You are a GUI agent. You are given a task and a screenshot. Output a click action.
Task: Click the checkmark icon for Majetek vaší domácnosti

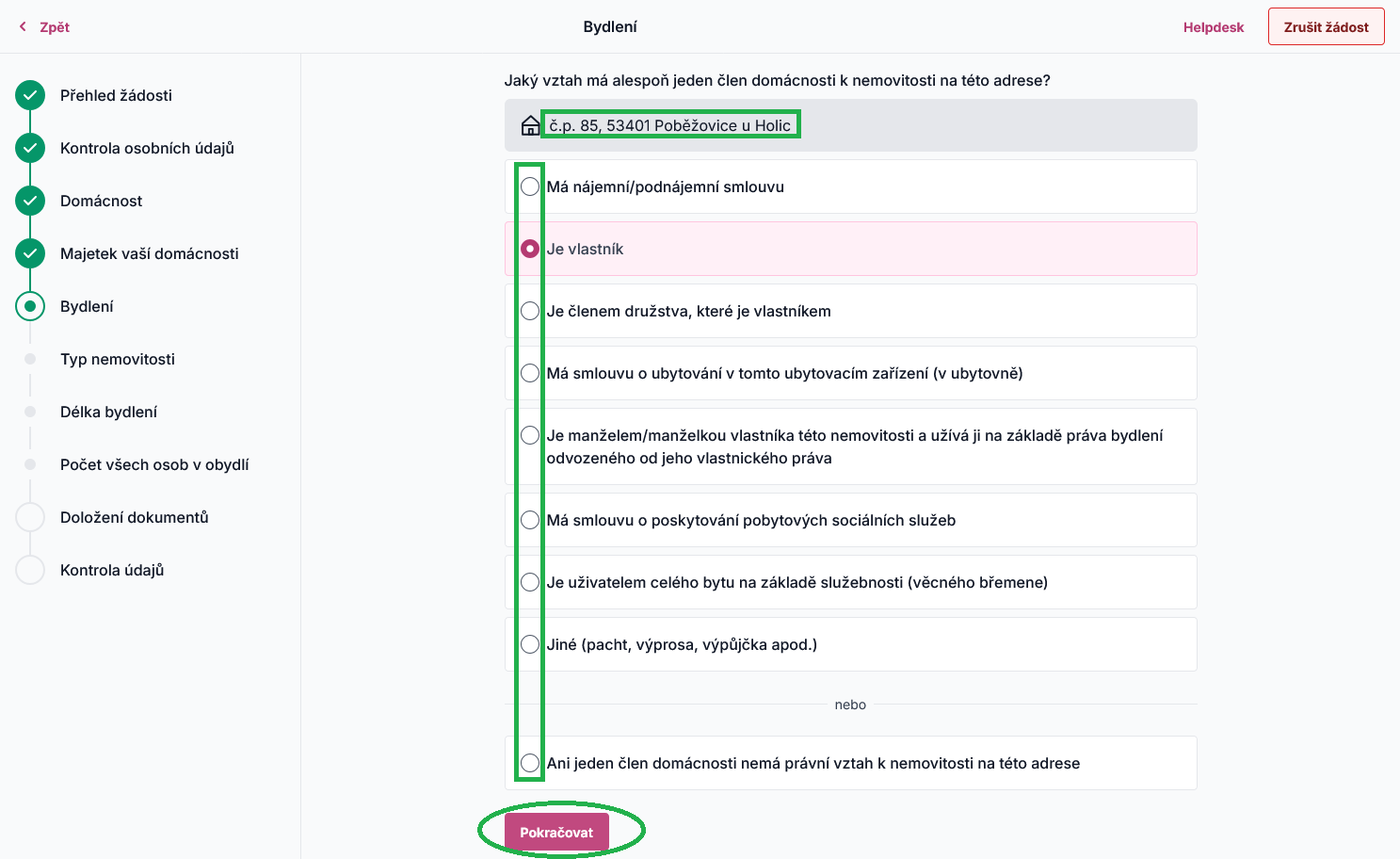[x=30, y=253]
